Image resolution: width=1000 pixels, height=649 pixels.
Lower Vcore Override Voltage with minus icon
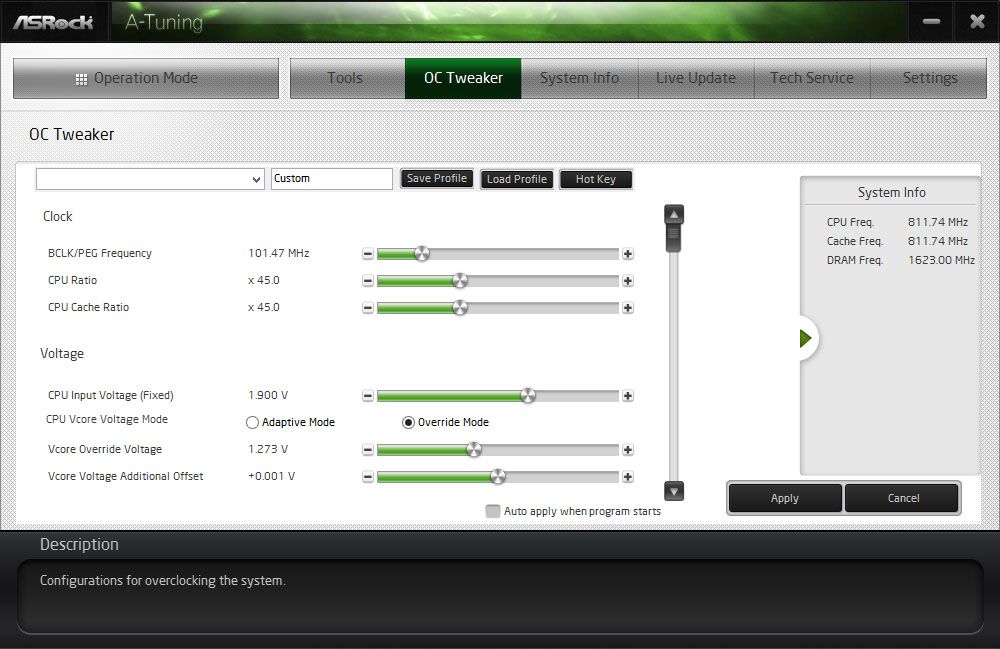367,450
